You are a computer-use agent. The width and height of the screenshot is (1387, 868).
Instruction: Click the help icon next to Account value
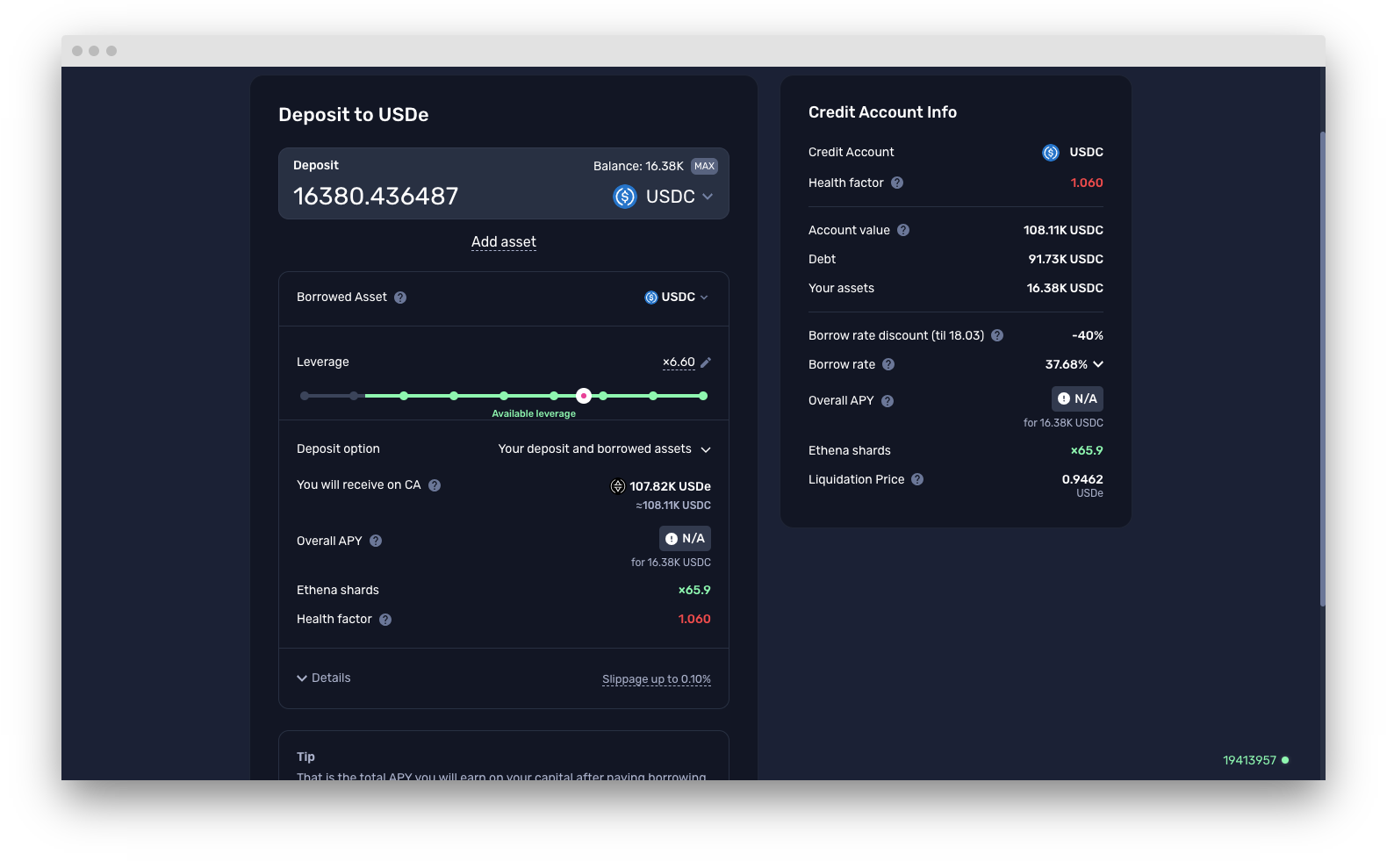(903, 230)
